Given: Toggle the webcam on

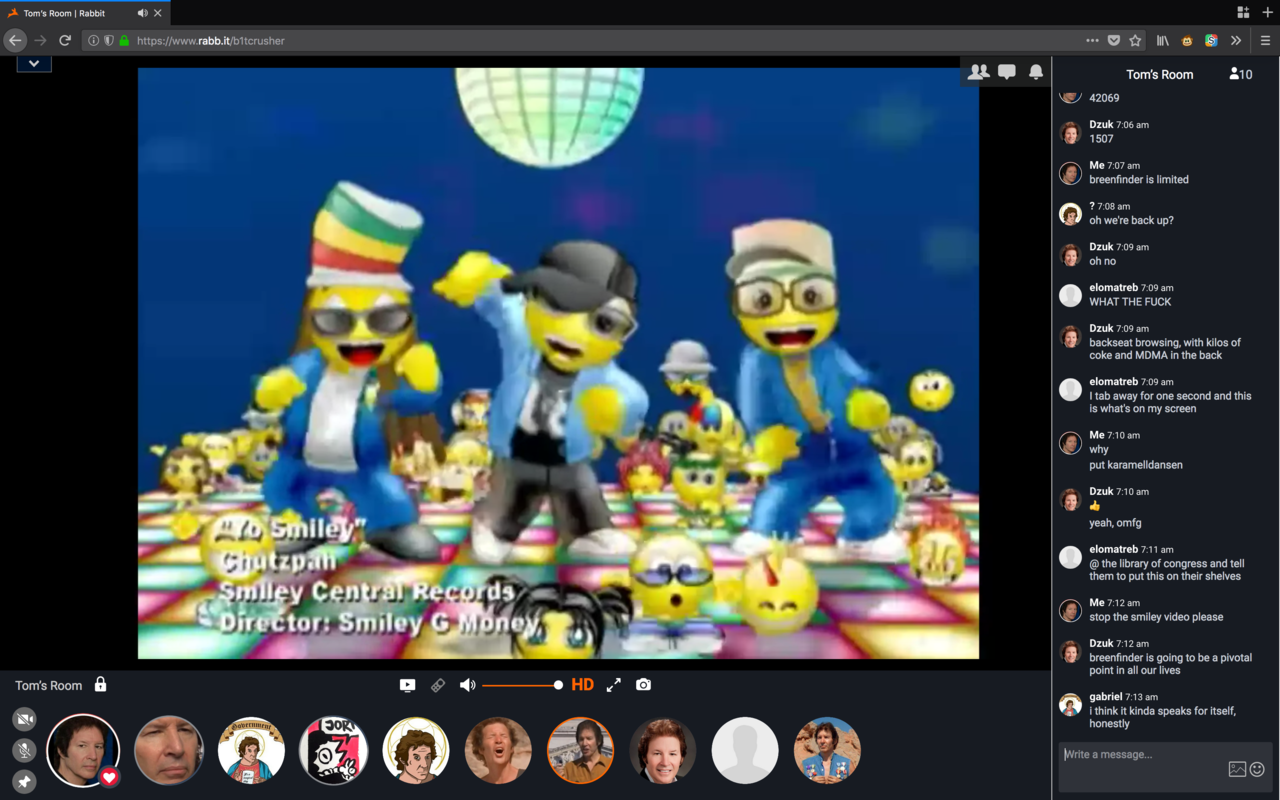Looking at the screenshot, I should tap(24, 719).
